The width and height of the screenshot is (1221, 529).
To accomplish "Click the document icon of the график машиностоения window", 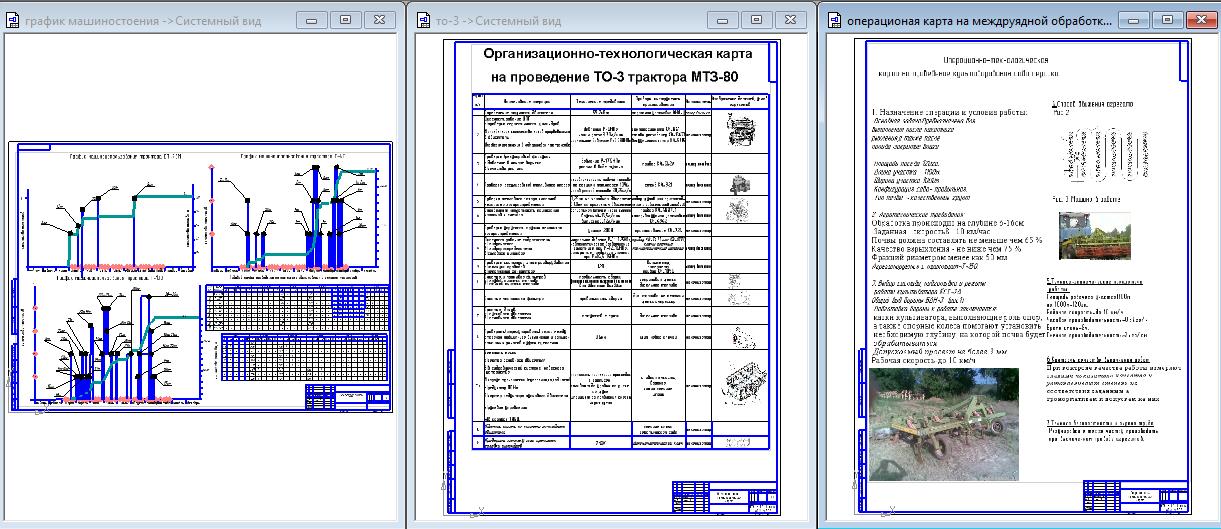I will (12, 19).
